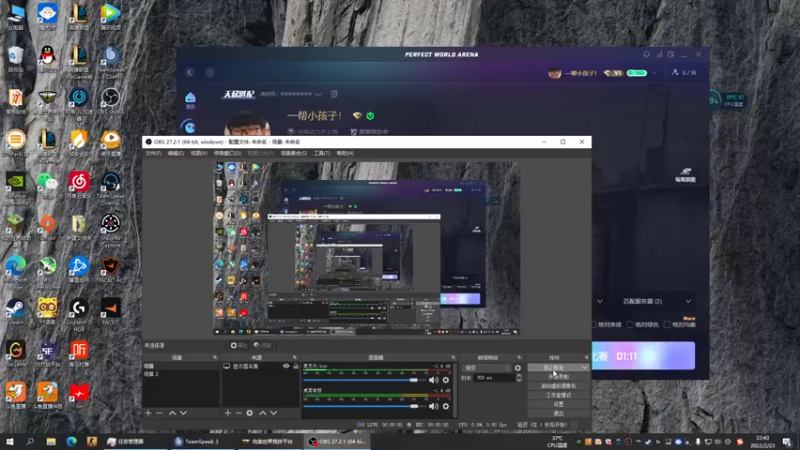Move scene down in Scenes panel
Image resolution: width=800 pixels, height=450 pixels.
click(x=183, y=413)
